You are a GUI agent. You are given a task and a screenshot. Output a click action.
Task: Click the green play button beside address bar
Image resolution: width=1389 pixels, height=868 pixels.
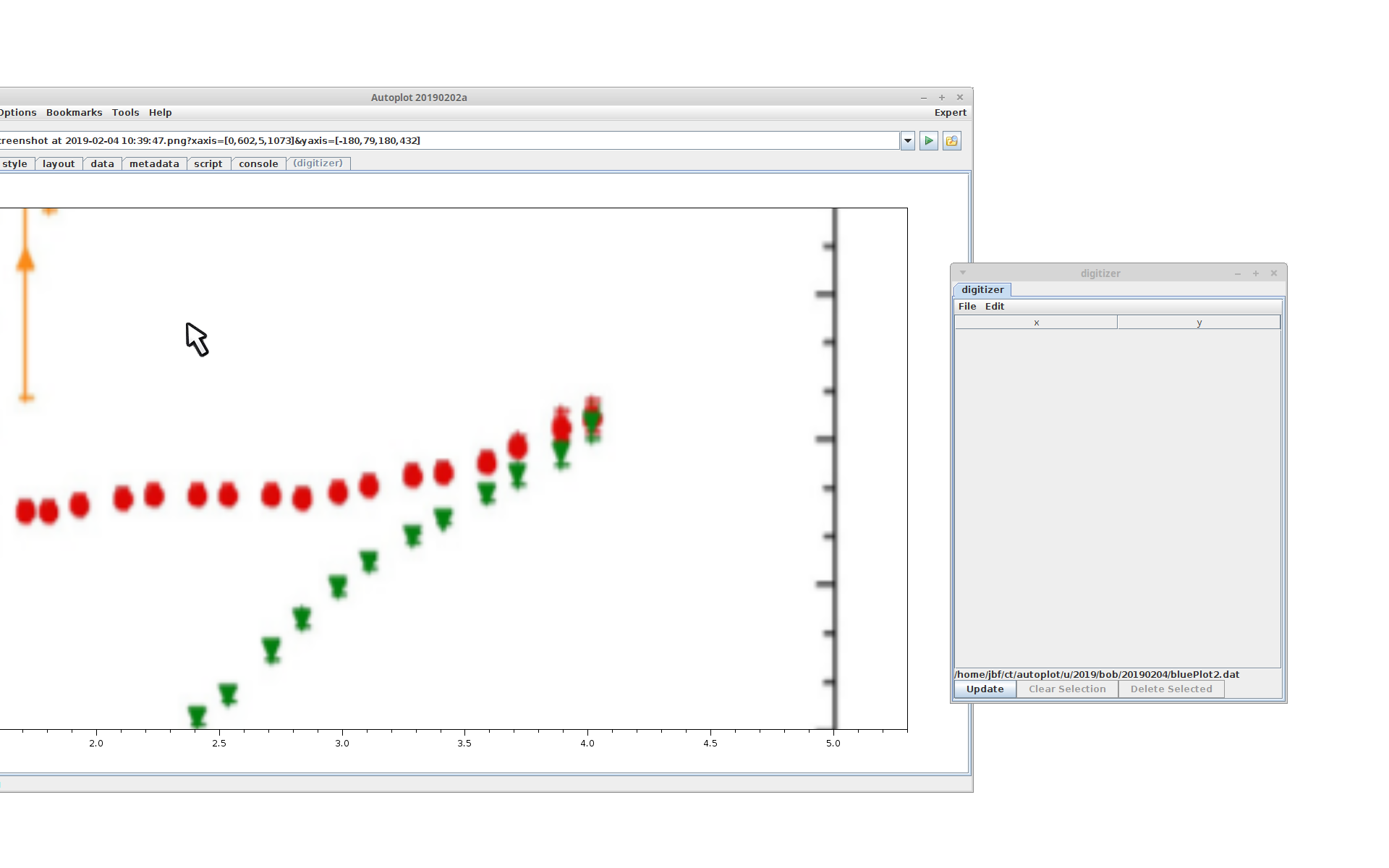(x=929, y=141)
